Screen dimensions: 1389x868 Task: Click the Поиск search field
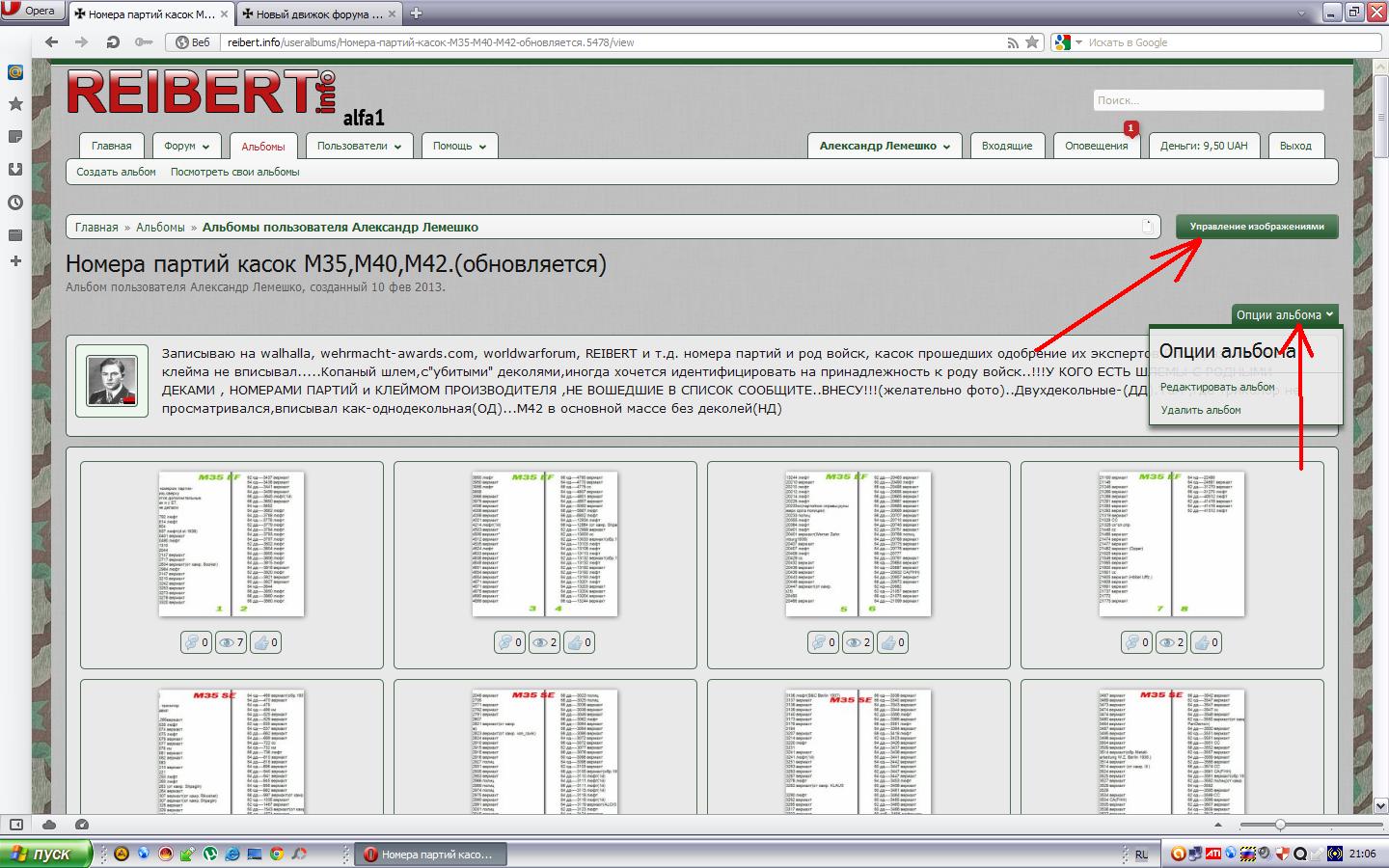click(x=1208, y=100)
